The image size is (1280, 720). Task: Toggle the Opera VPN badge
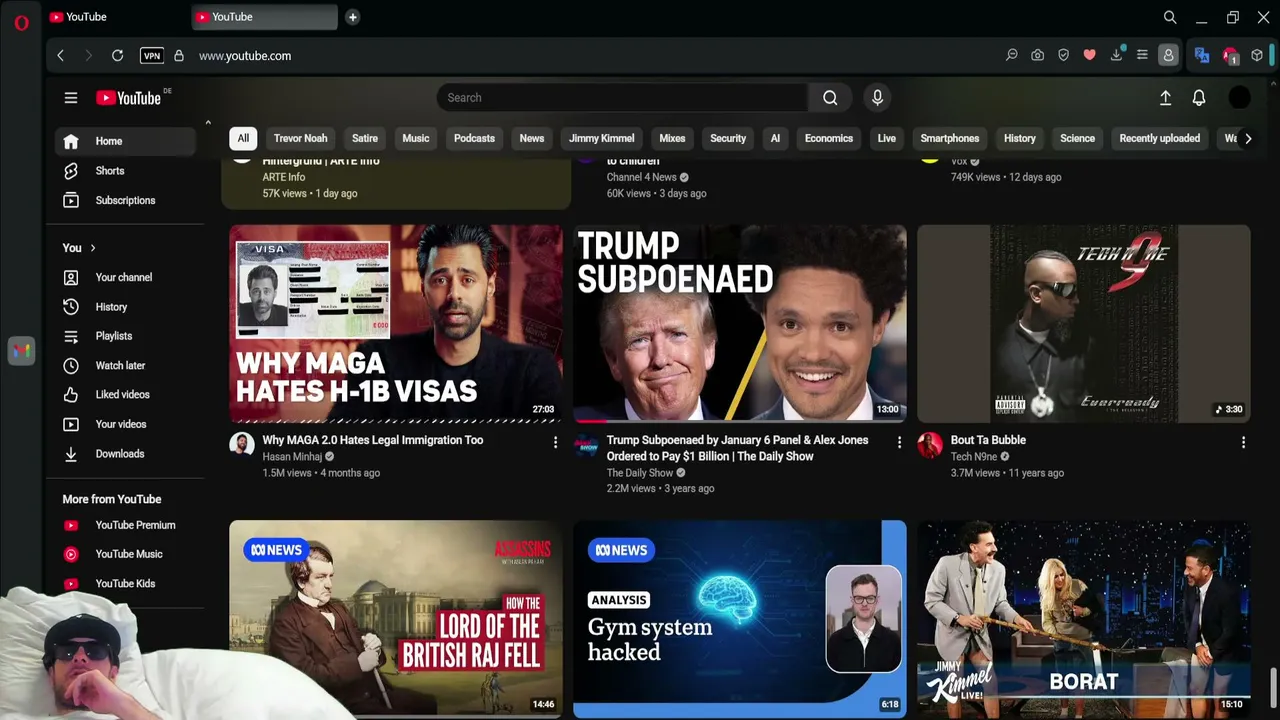click(x=152, y=56)
